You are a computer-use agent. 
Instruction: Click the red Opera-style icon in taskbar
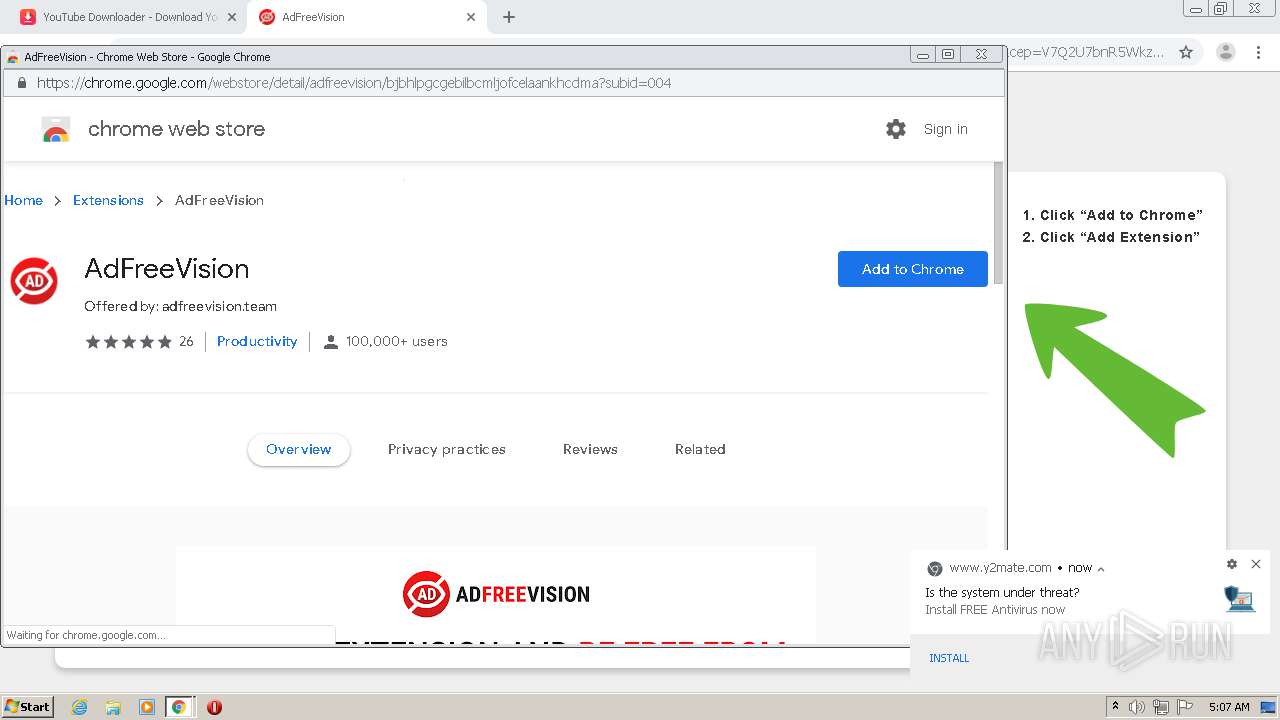coord(214,707)
